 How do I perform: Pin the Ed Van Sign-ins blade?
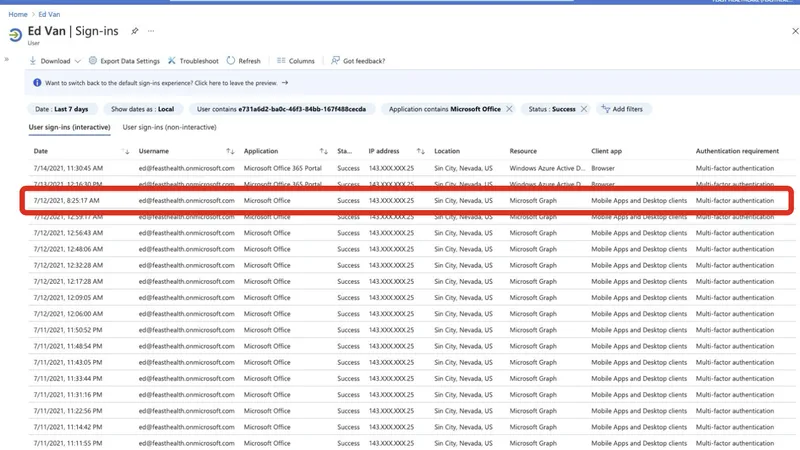tap(135, 31)
